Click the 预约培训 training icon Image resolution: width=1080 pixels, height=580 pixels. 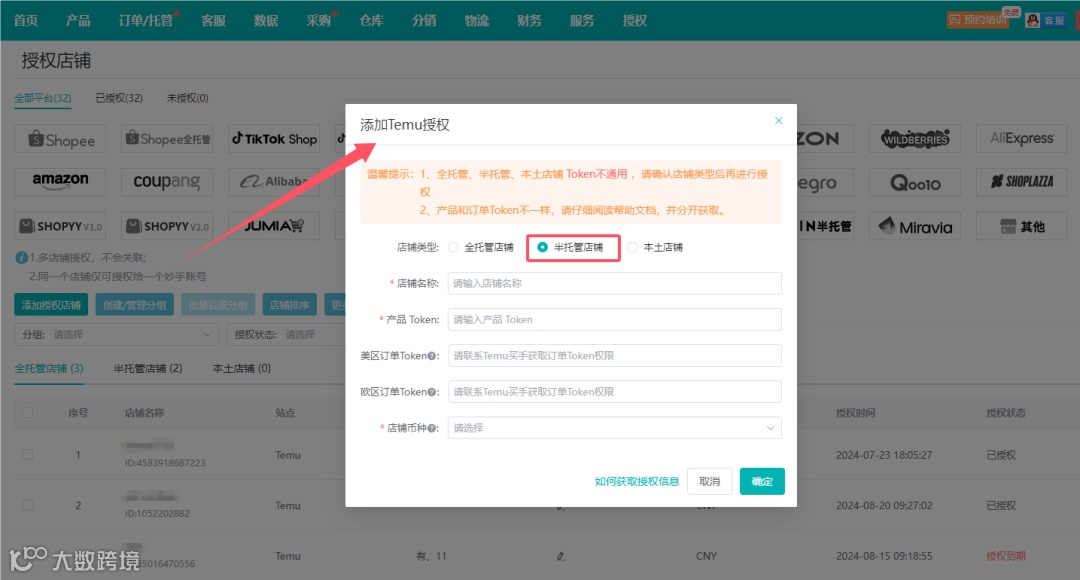coord(977,18)
